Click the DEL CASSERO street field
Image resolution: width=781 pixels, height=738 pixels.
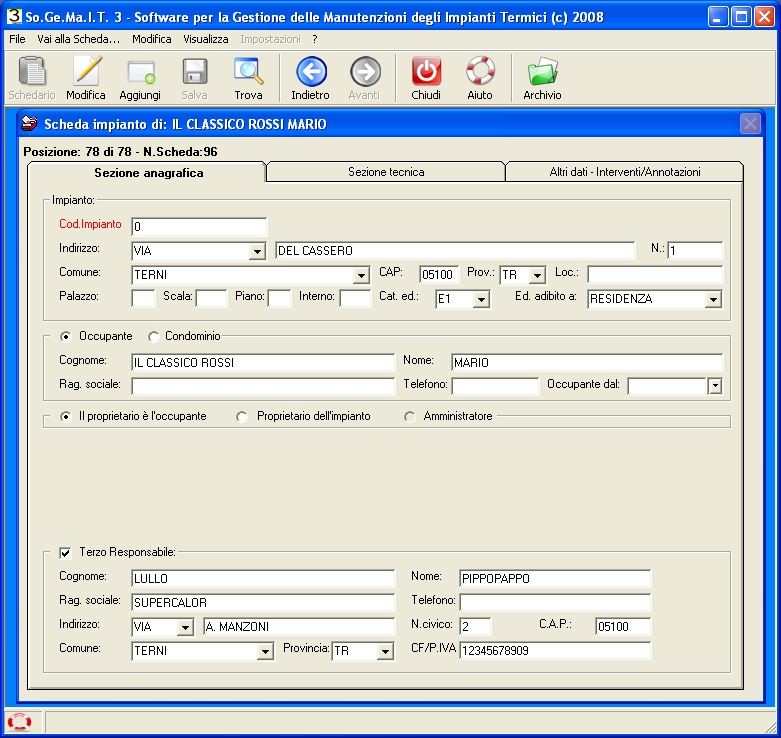point(455,250)
